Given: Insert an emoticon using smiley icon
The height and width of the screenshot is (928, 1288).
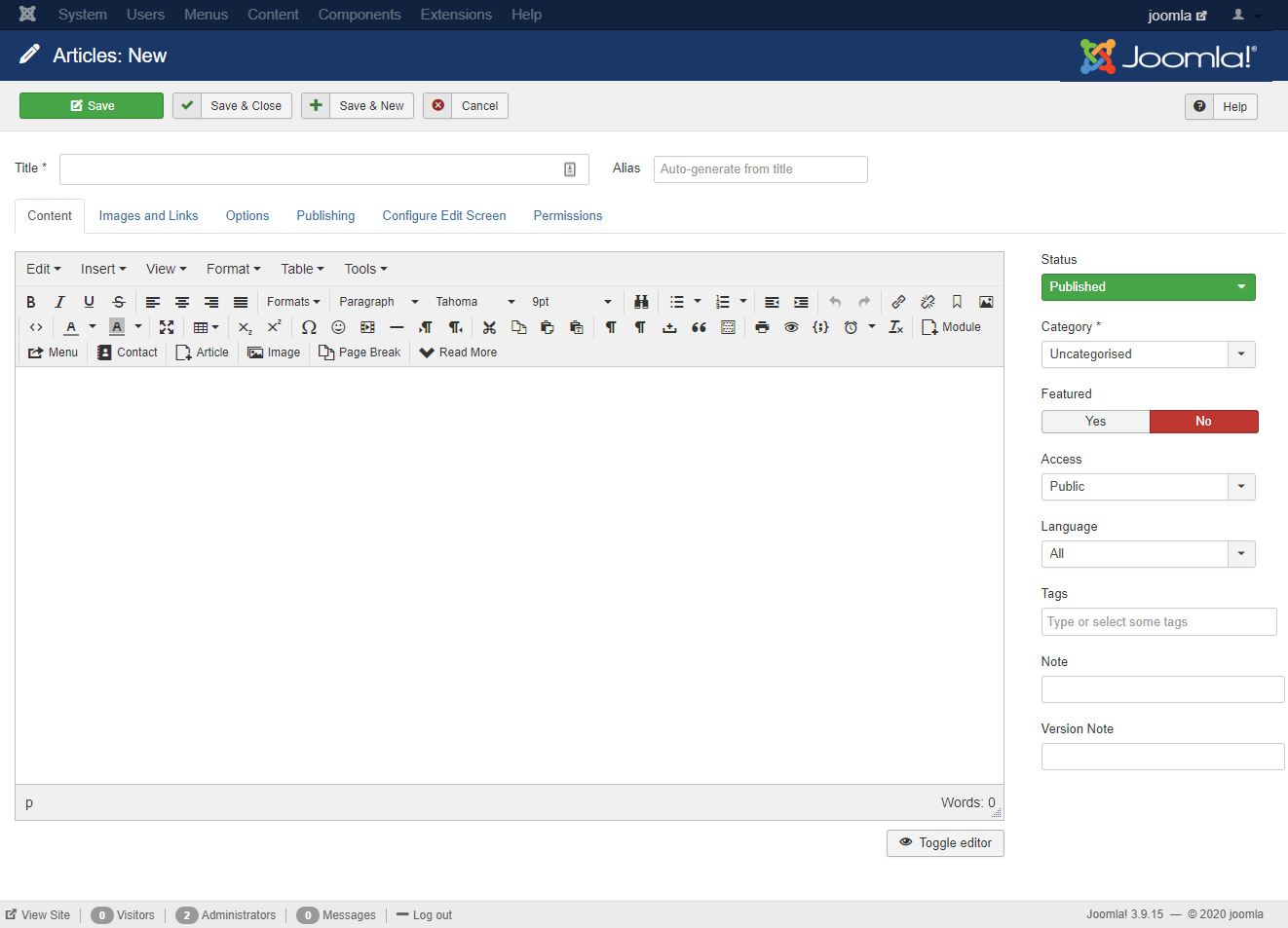Looking at the screenshot, I should tap(338, 327).
